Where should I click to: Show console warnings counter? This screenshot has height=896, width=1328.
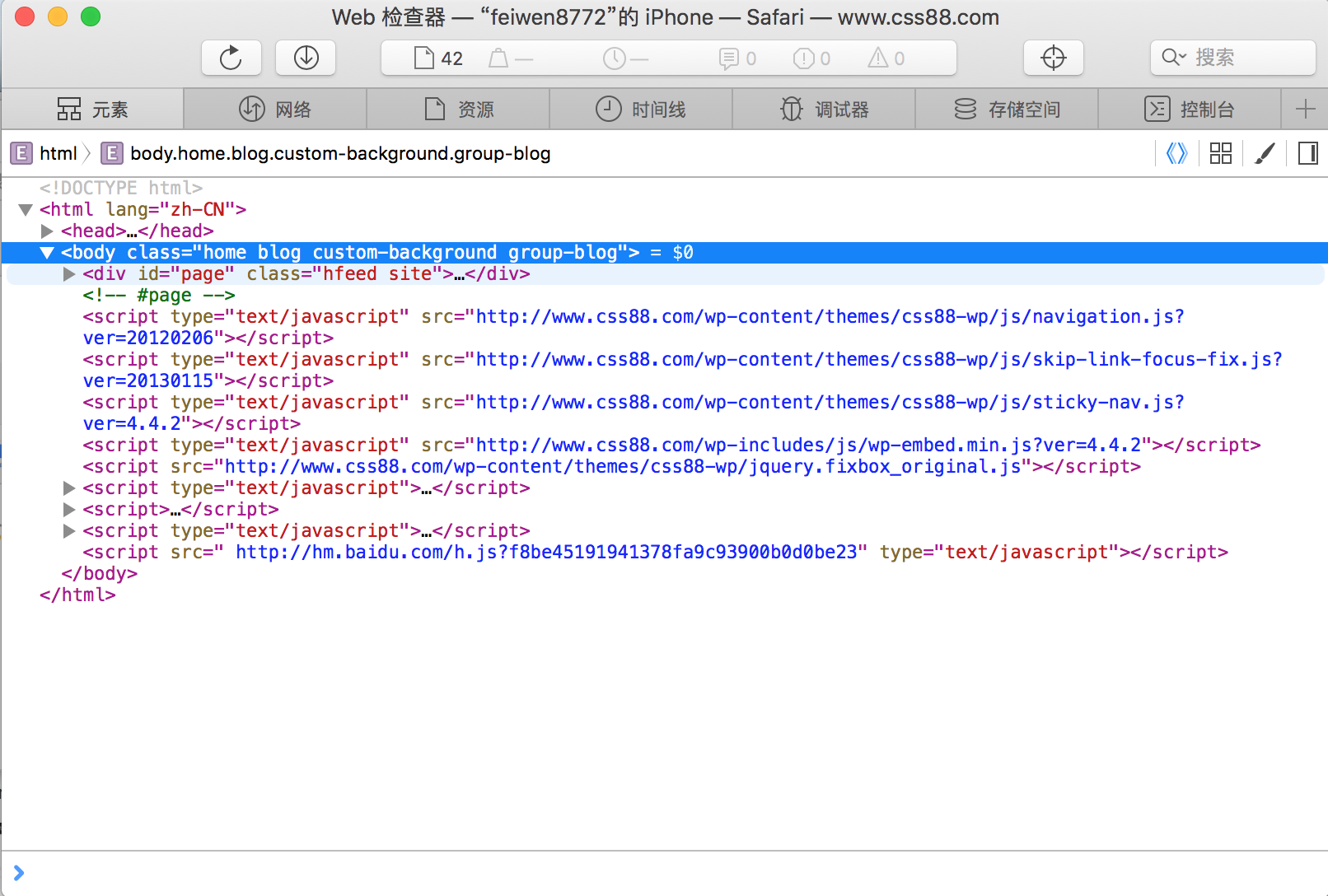[x=886, y=58]
